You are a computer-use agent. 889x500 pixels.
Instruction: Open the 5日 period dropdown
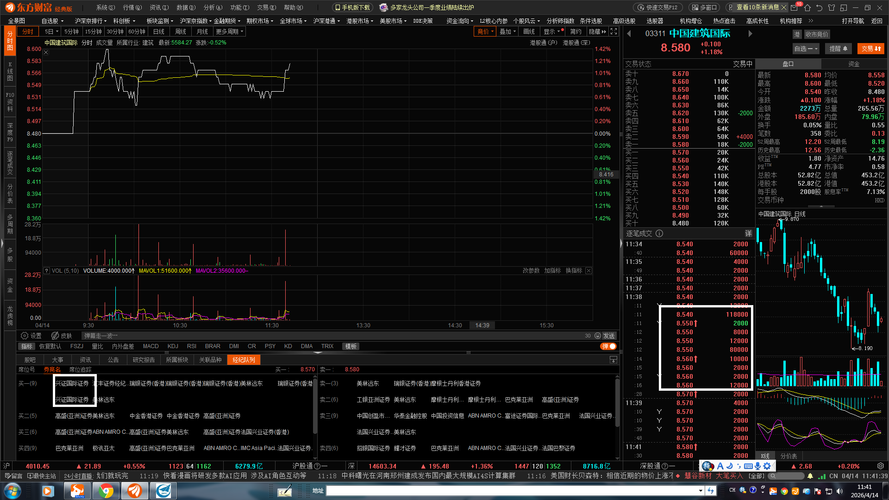tap(50, 32)
